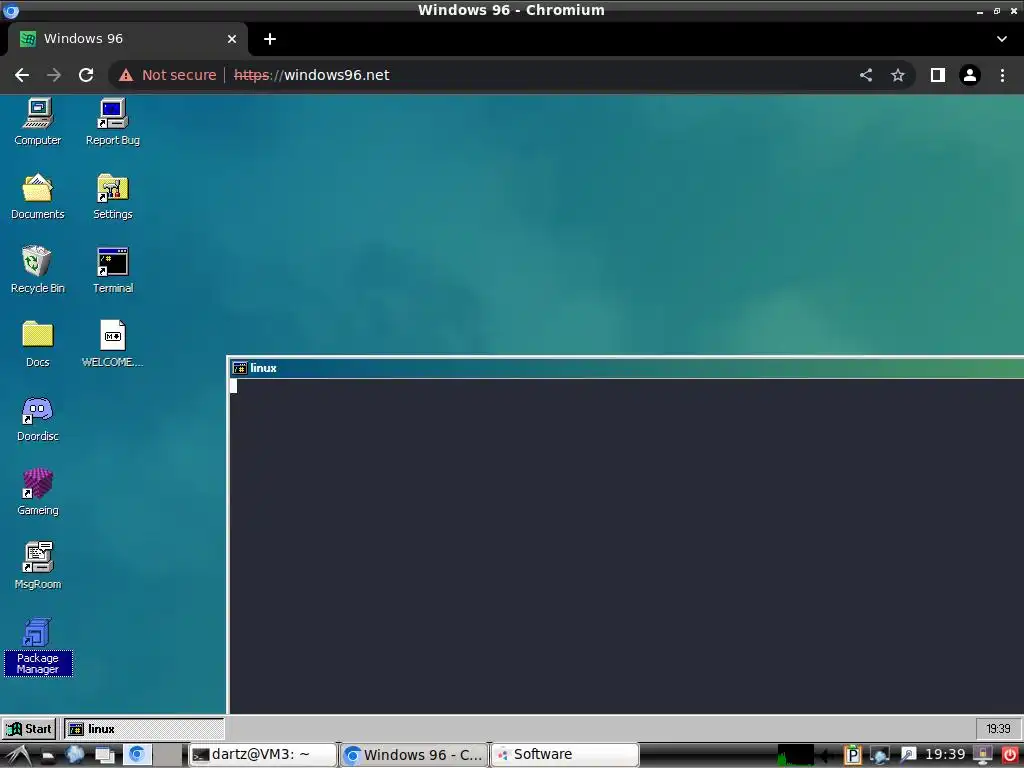The width and height of the screenshot is (1024, 768).
Task: Open the Settings desktop shortcut
Action: pyautogui.click(x=112, y=196)
